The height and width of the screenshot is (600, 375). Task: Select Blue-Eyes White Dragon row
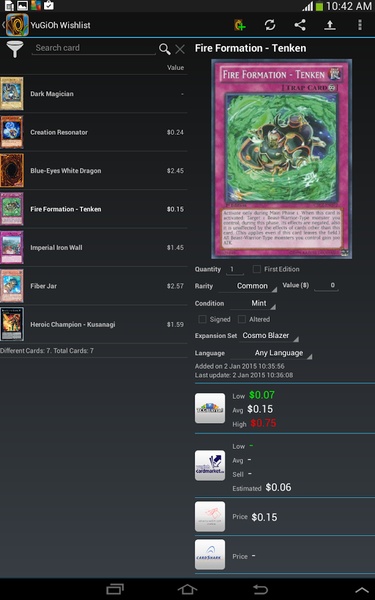pos(94,171)
